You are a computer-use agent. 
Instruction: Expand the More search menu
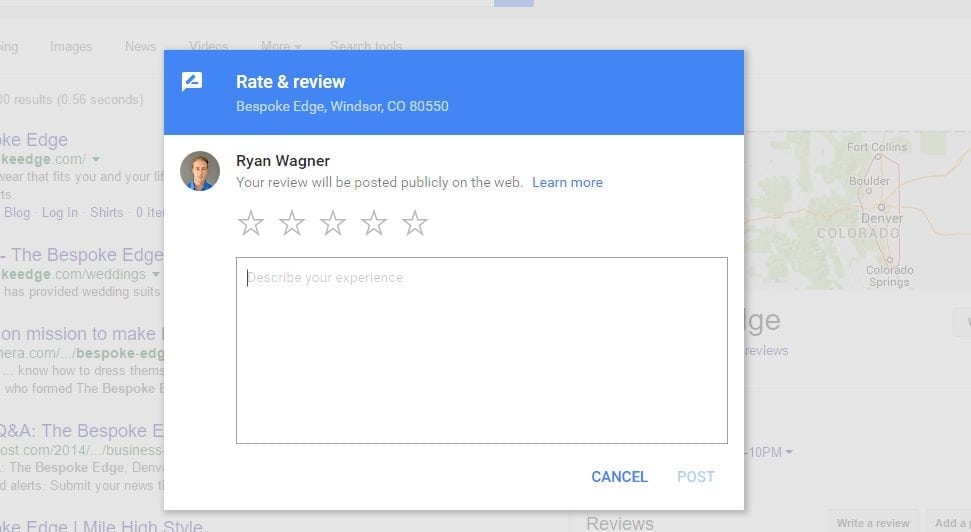click(x=281, y=46)
